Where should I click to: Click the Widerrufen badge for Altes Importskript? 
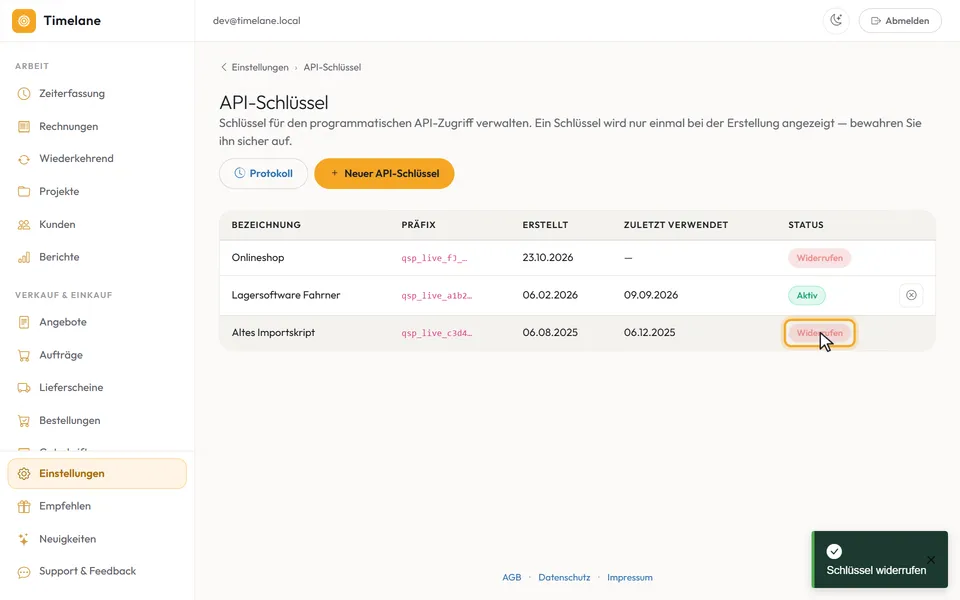819,333
